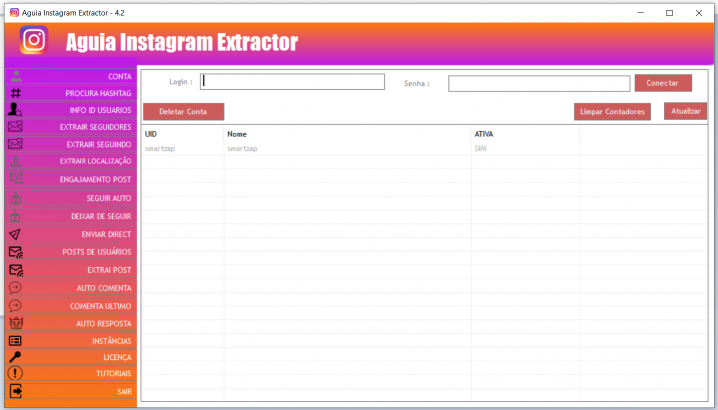This screenshot has height=410, width=718.
Task: Focus the Login input field
Action: coord(292,82)
